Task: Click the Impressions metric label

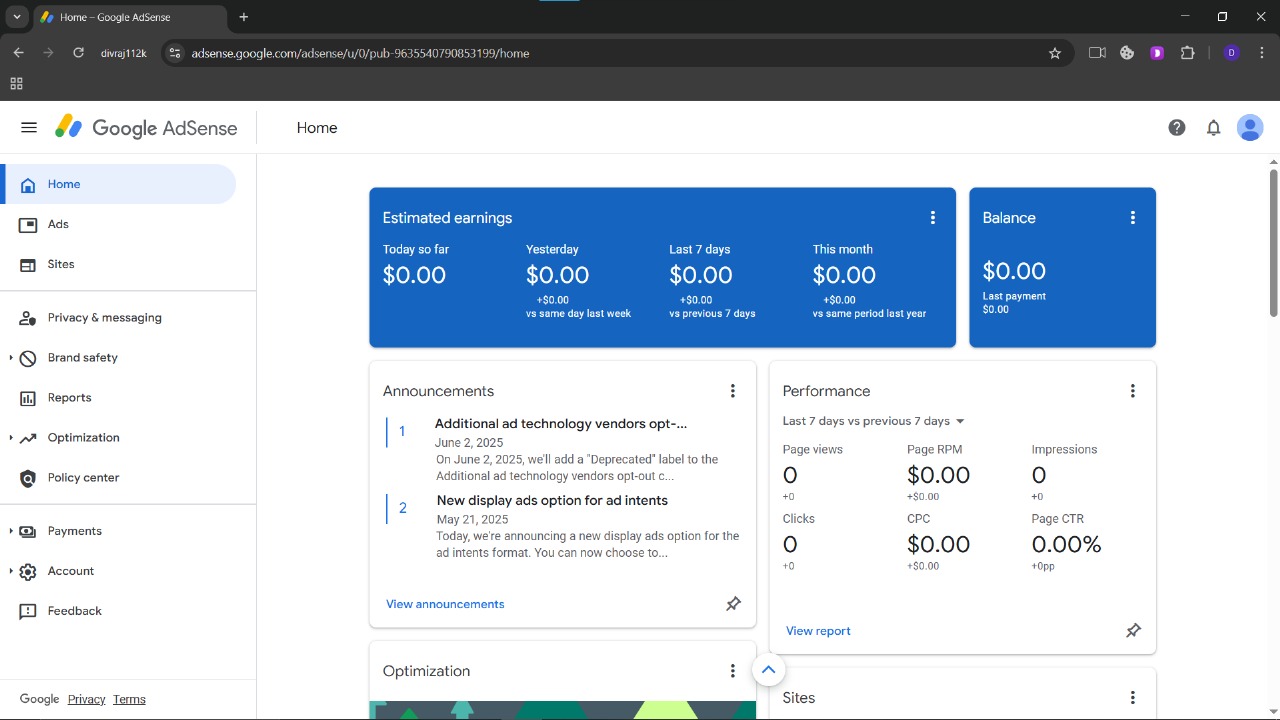Action: [x=1064, y=449]
